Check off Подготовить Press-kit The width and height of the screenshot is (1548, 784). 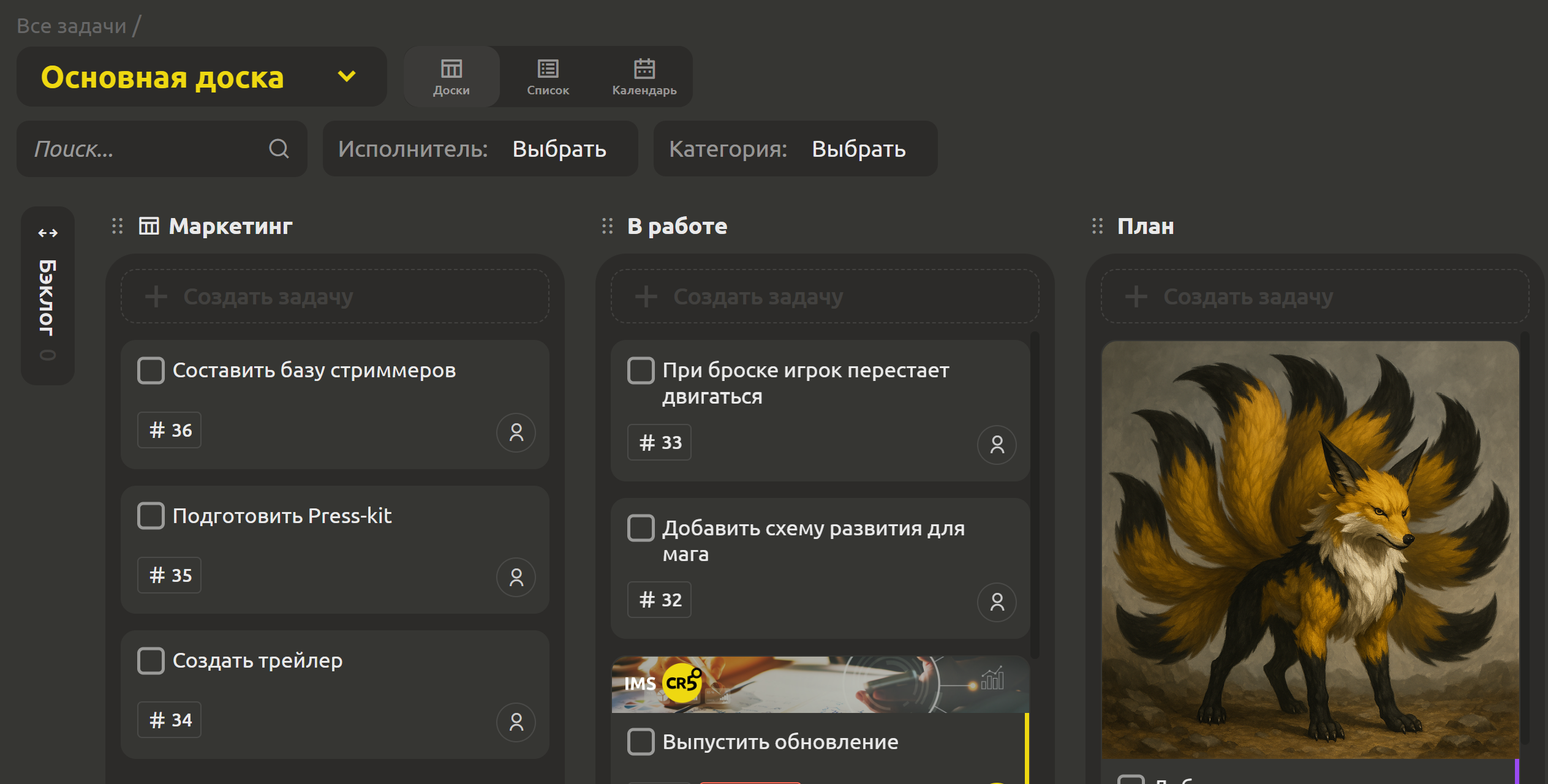(x=151, y=516)
